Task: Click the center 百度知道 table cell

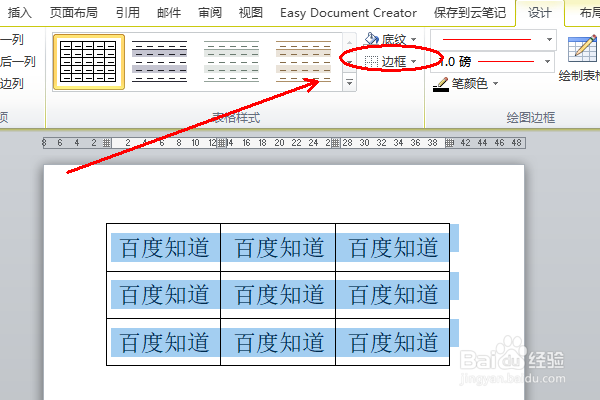Action: [278, 295]
